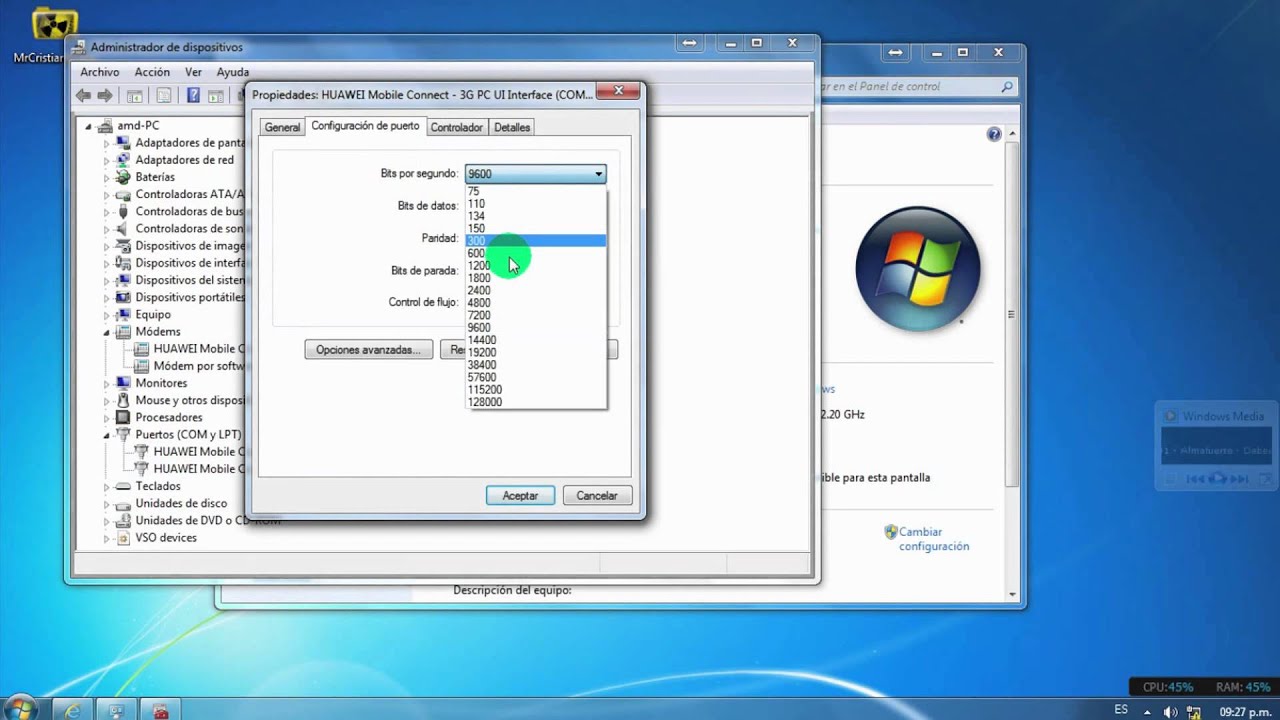
Task: Open the blue question-mark Help toolbar icon
Action: coord(193,96)
